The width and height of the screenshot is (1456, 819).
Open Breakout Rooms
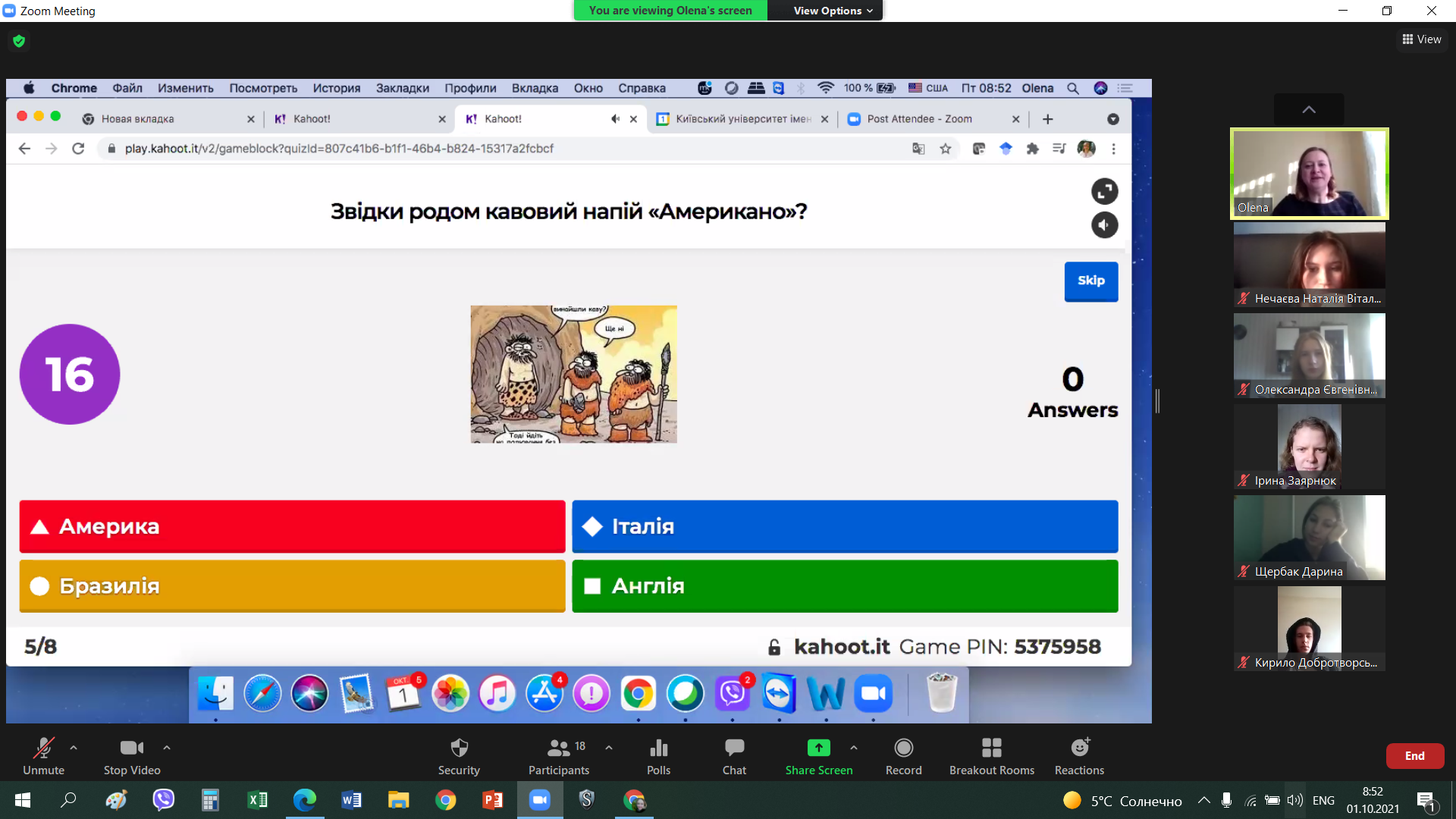pos(991,748)
